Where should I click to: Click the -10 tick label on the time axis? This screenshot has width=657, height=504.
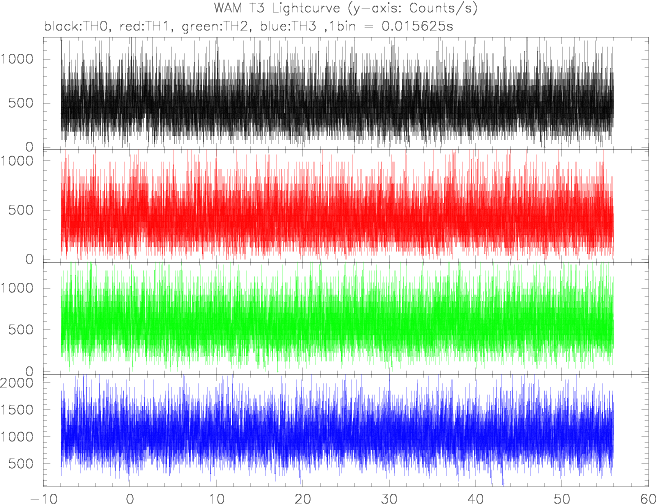coord(43,499)
